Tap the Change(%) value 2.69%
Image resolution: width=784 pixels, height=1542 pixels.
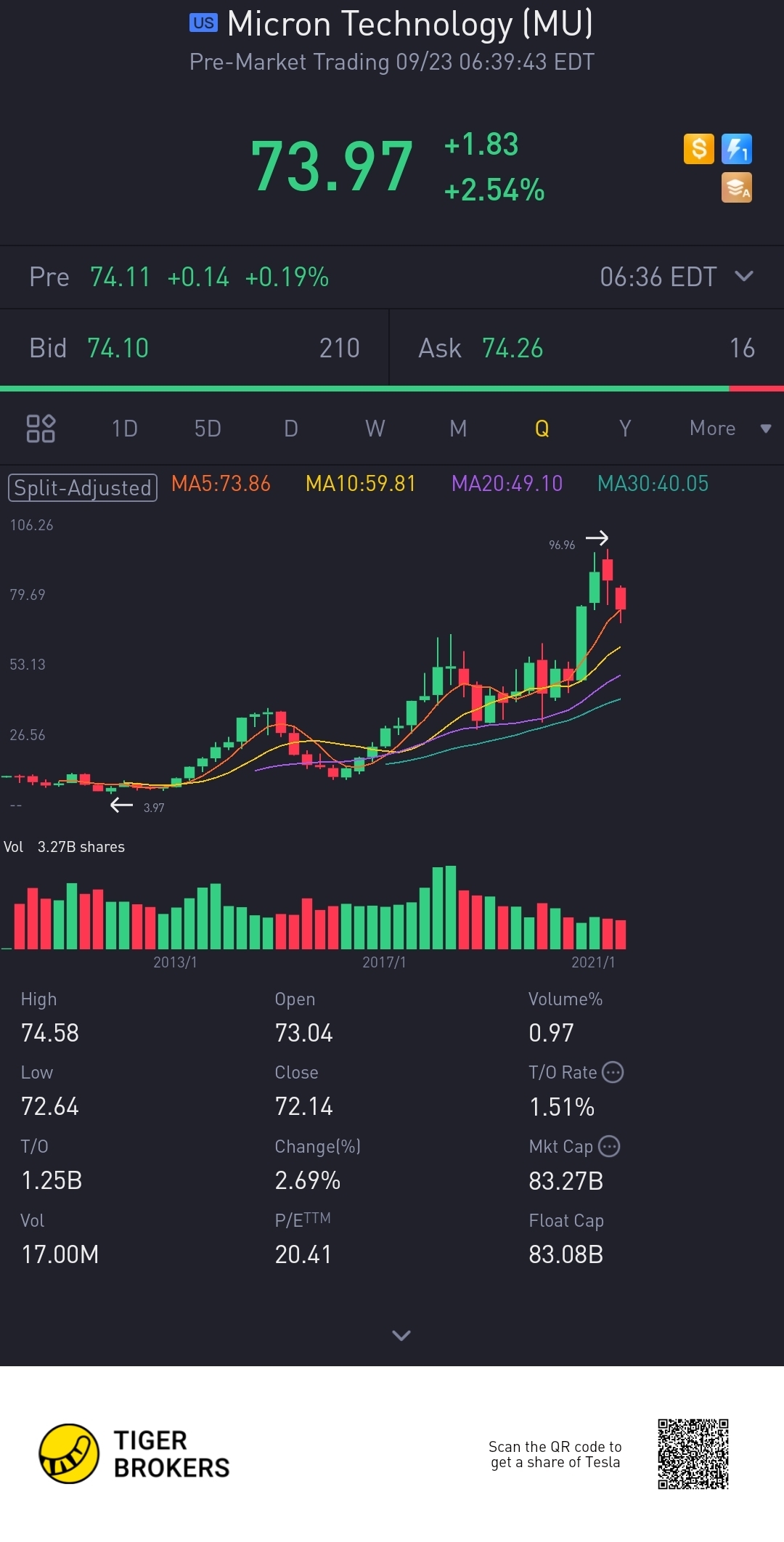point(308,1180)
